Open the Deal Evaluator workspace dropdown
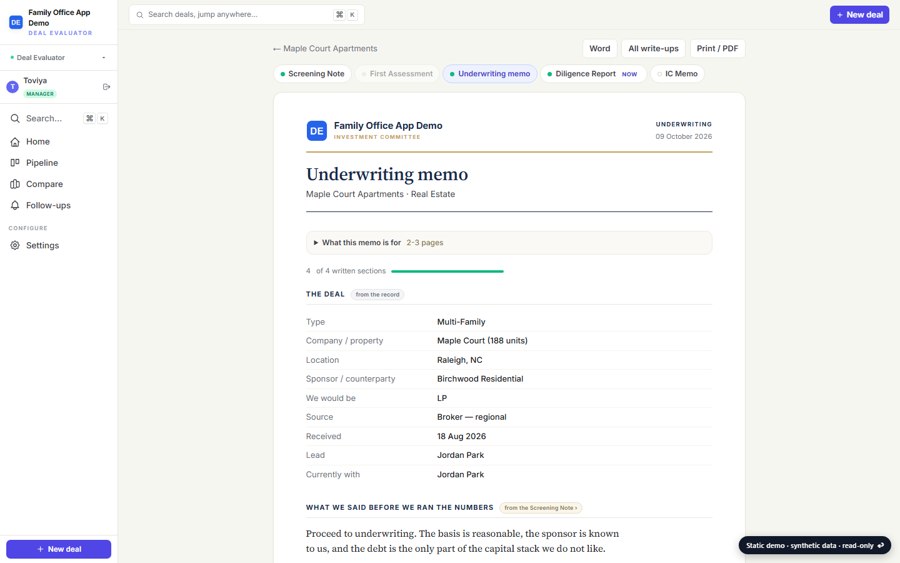The height and width of the screenshot is (563, 900). (x=59, y=57)
